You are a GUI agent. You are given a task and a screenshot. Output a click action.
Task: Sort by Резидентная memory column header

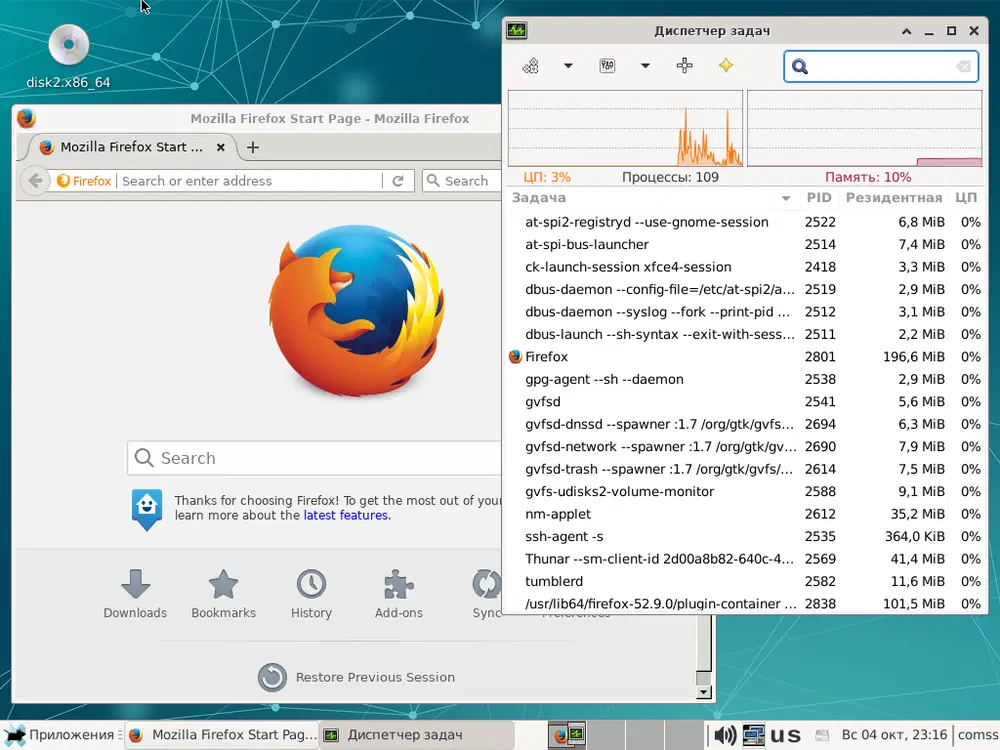893,198
